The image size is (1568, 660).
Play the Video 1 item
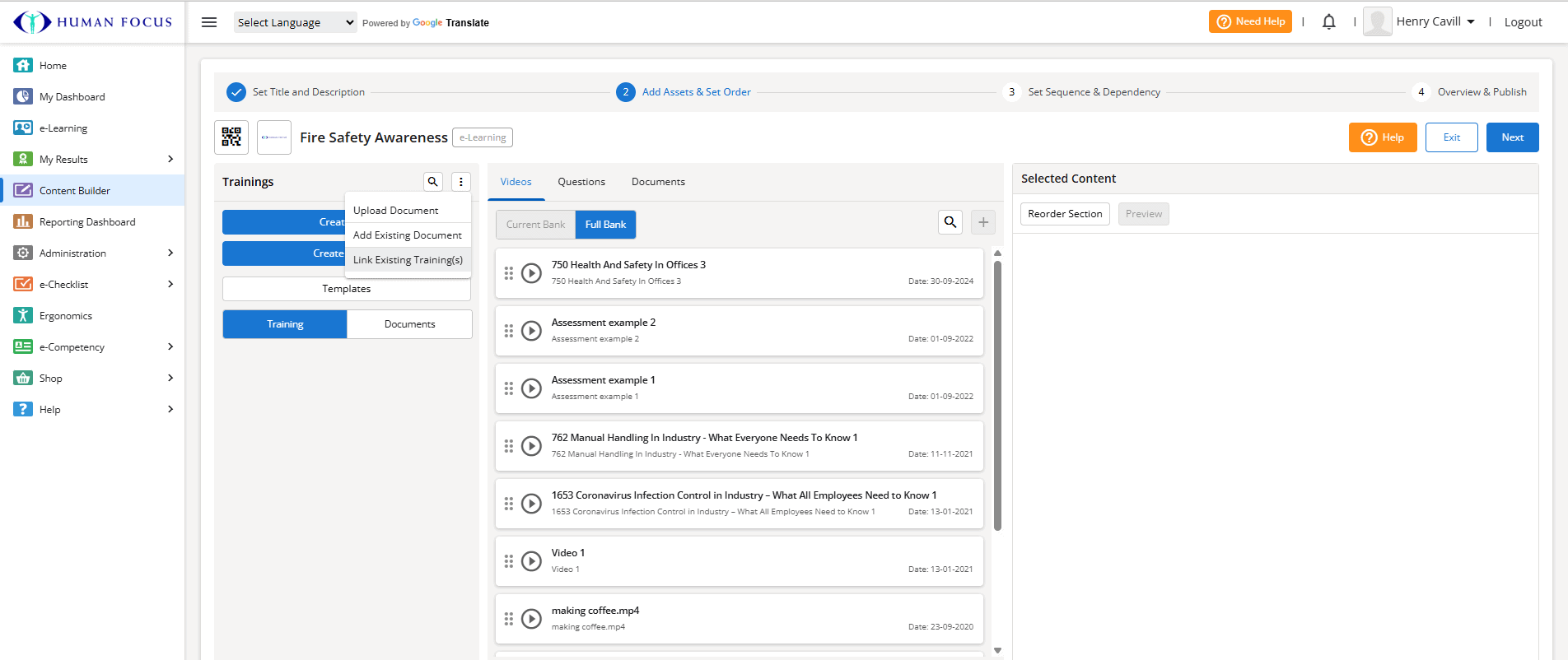click(x=532, y=561)
